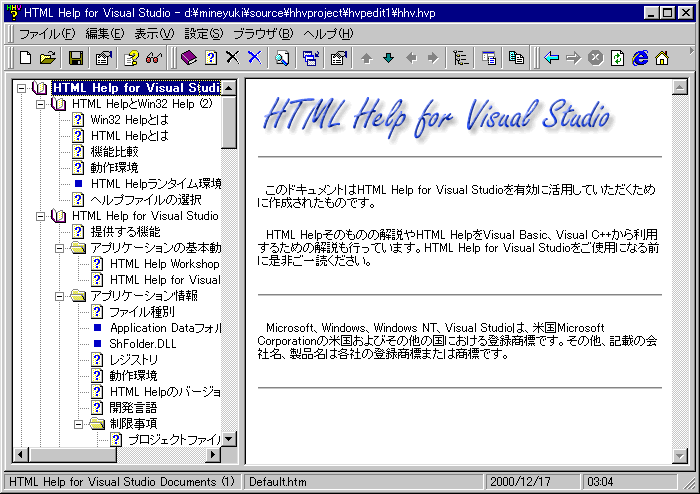Select the 機能比較 topic
The height and width of the screenshot is (494, 700).
(x=114, y=152)
